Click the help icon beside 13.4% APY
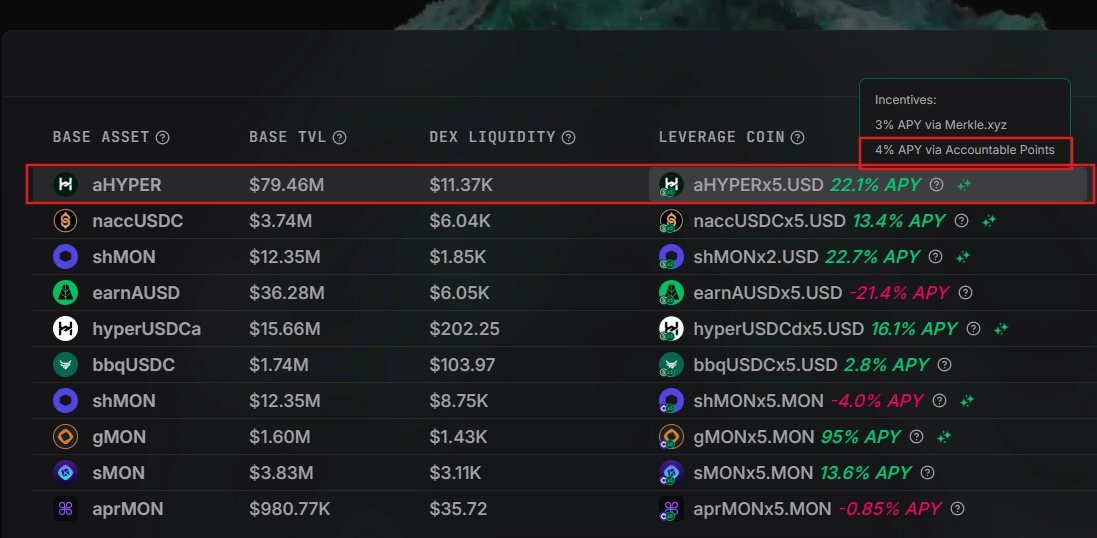 coord(962,221)
